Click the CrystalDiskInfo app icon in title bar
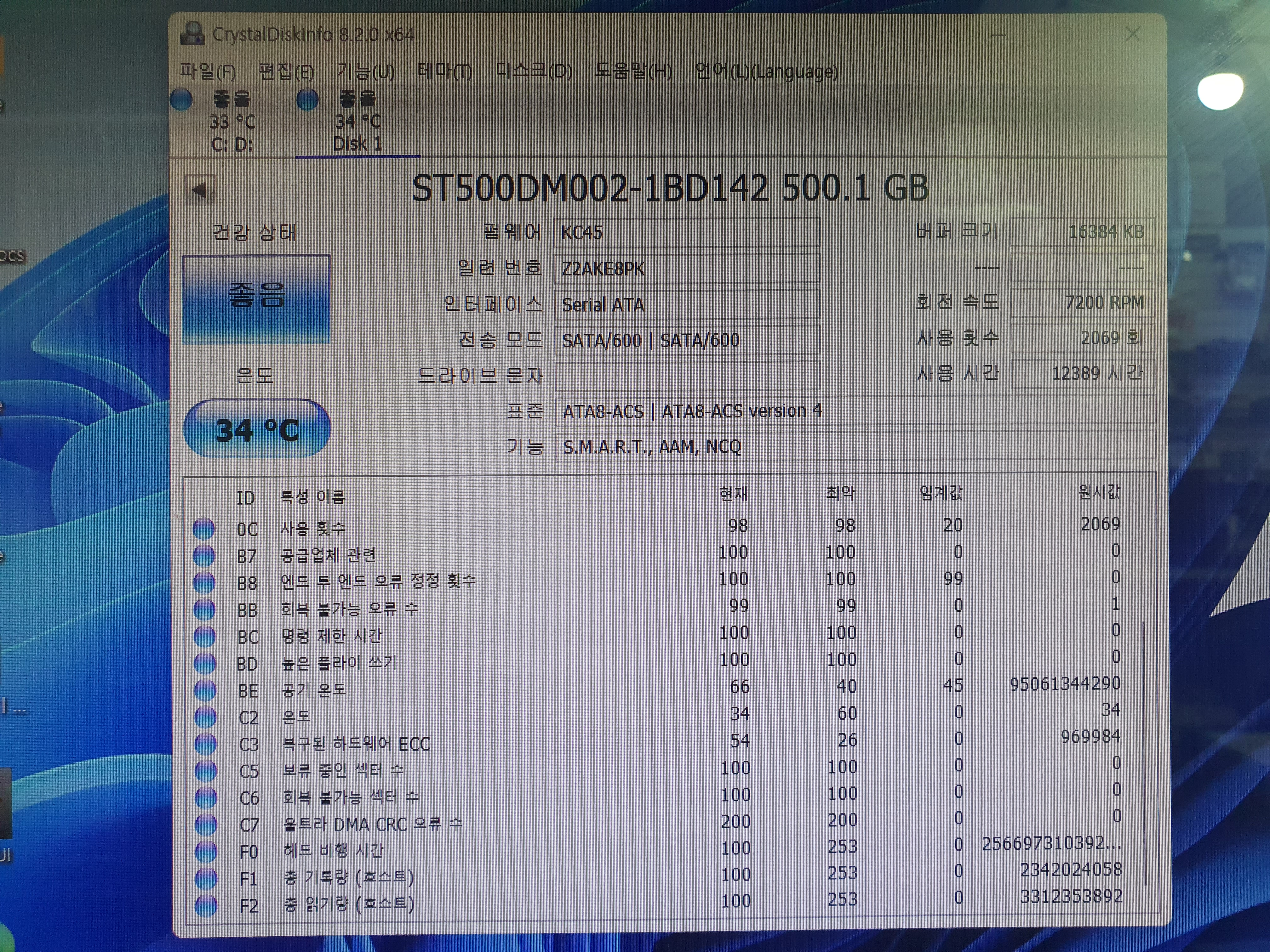Image resolution: width=1270 pixels, height=952 pixels. (x=192, y=33)
